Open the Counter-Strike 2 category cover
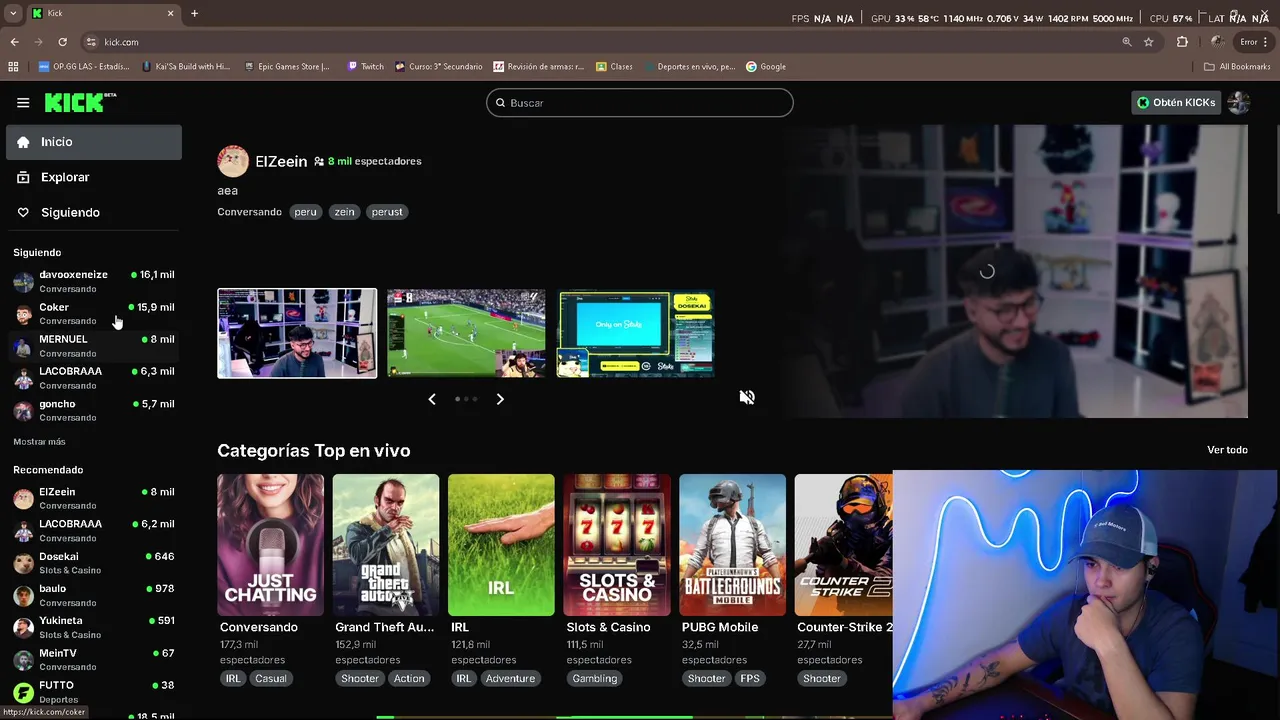Viewport: 1280px width, 720px height. point(843,545)
